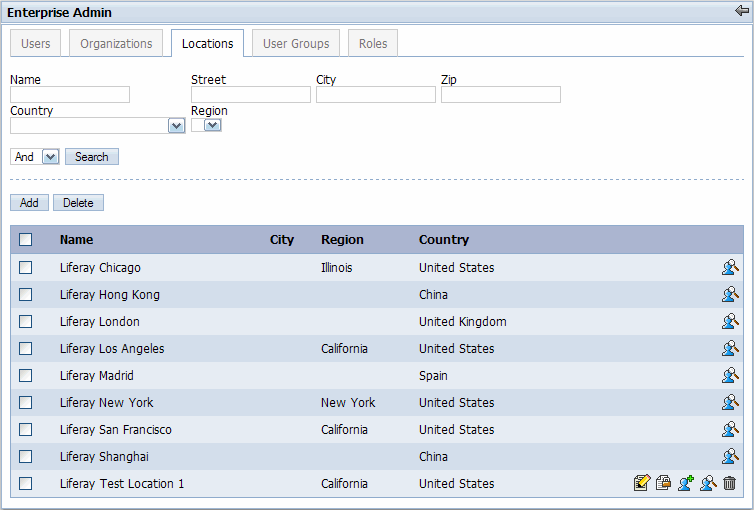Add user icon for Liferay Test Location 1
754x510 pixels.
tap(686, 483)
